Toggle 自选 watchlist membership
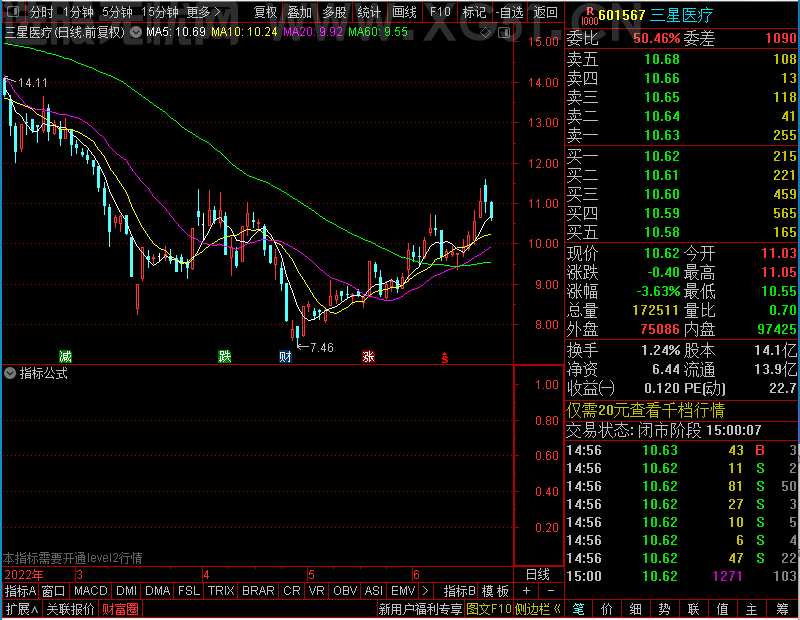This screenshot has width=800, height=620. point(510,12)
